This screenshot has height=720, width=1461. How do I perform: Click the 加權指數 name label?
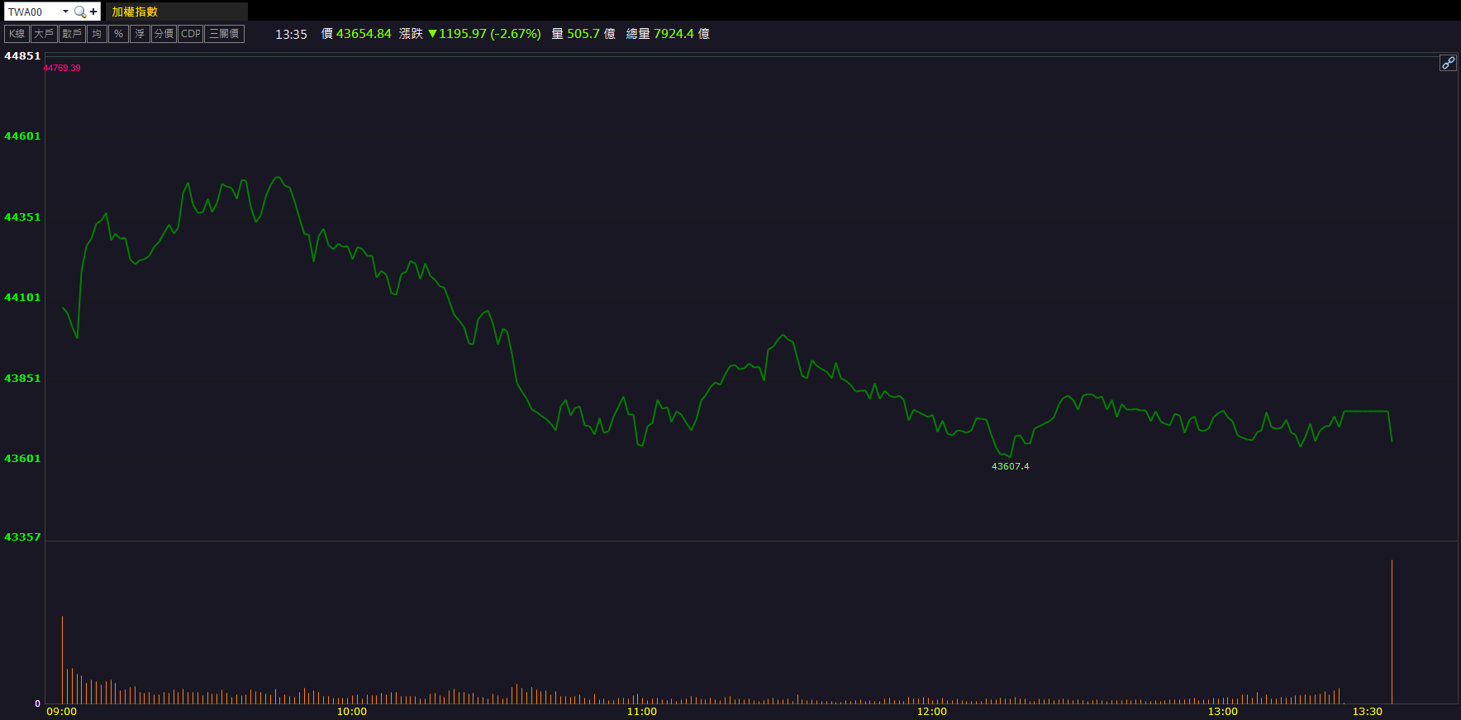click(135, 12)
